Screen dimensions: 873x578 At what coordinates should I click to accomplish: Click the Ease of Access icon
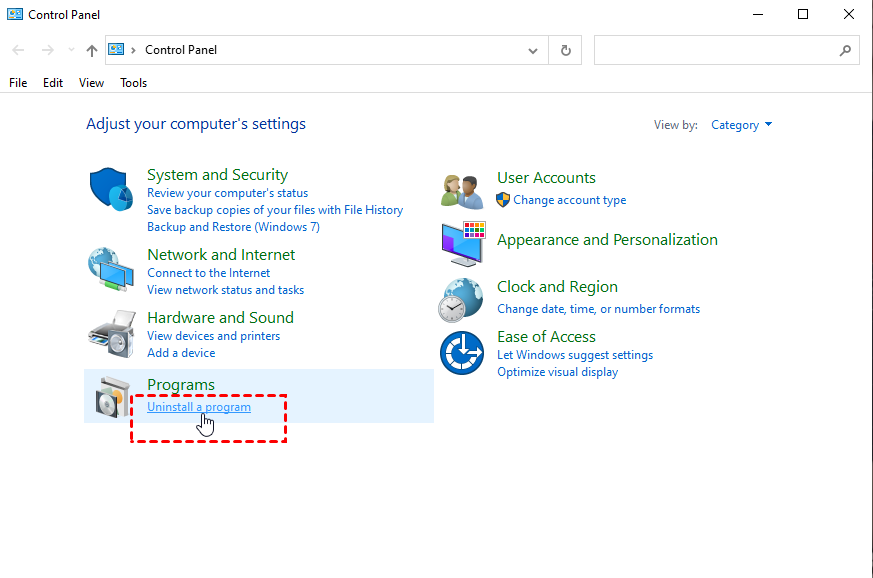pos(462,353)
